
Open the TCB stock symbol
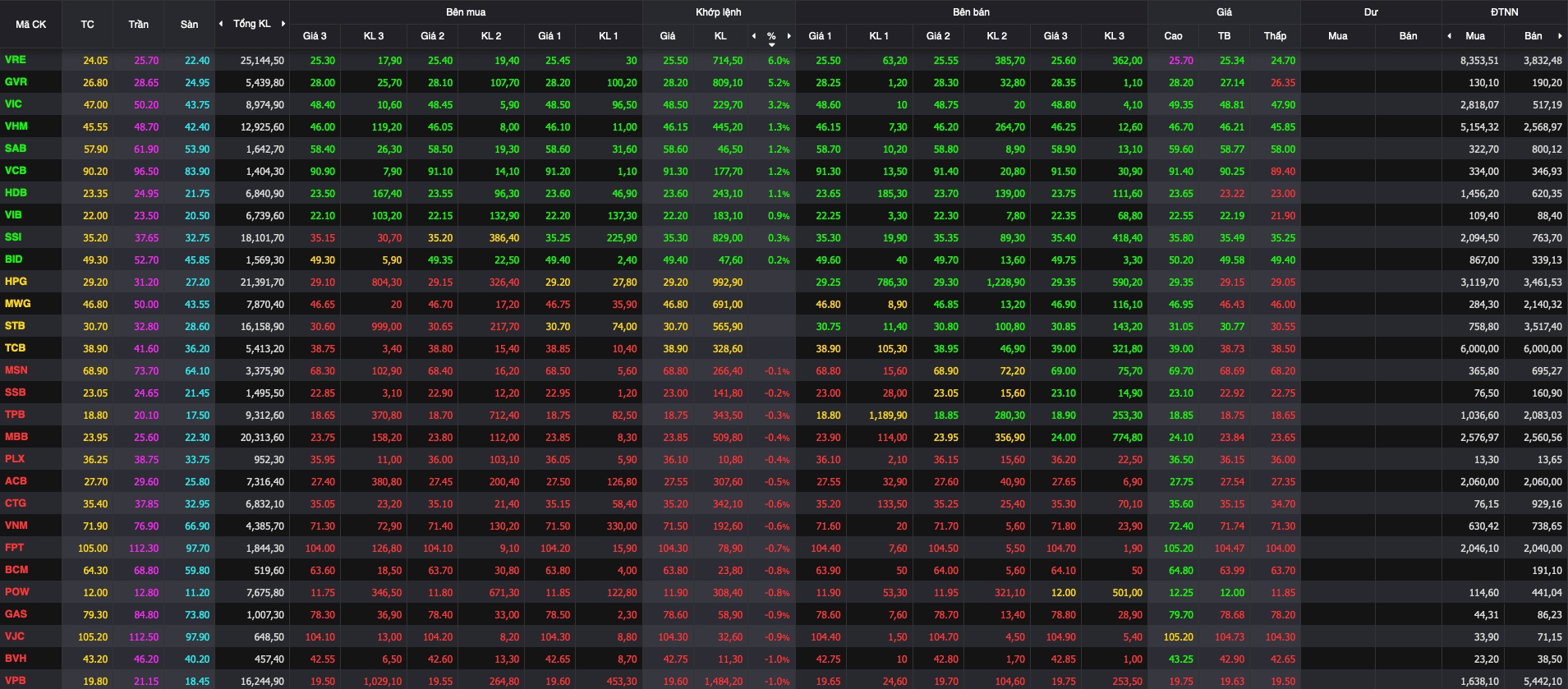[16, 348]
